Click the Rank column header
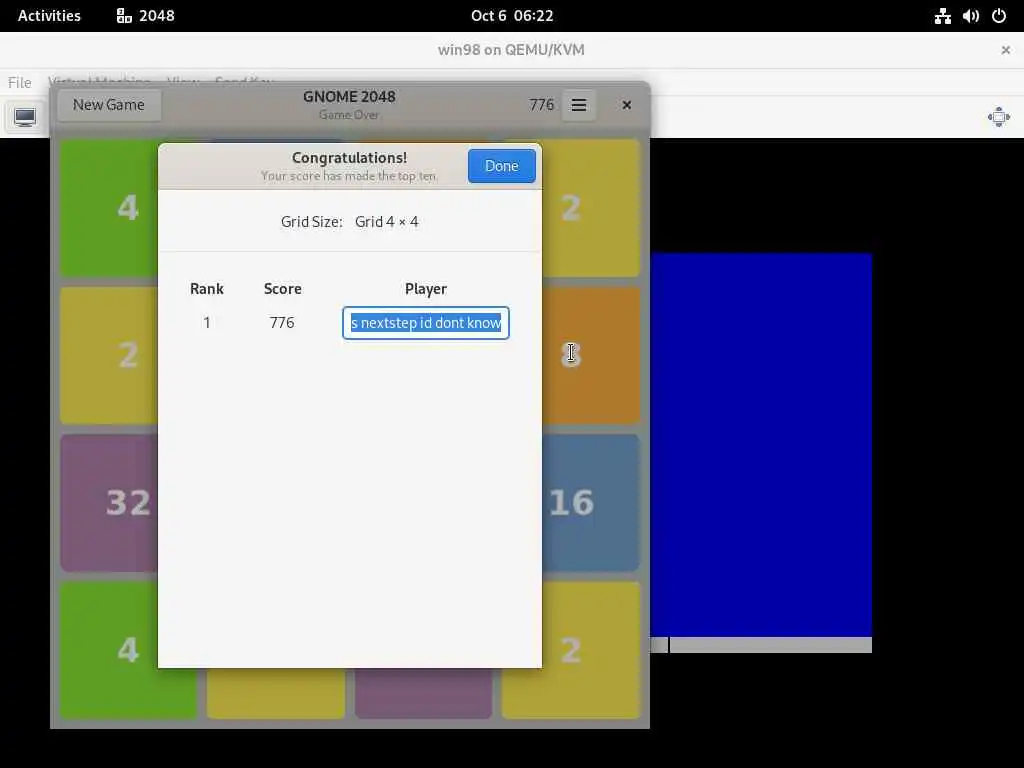This screenshot has height=768, width=1024. tap(207, 289)
